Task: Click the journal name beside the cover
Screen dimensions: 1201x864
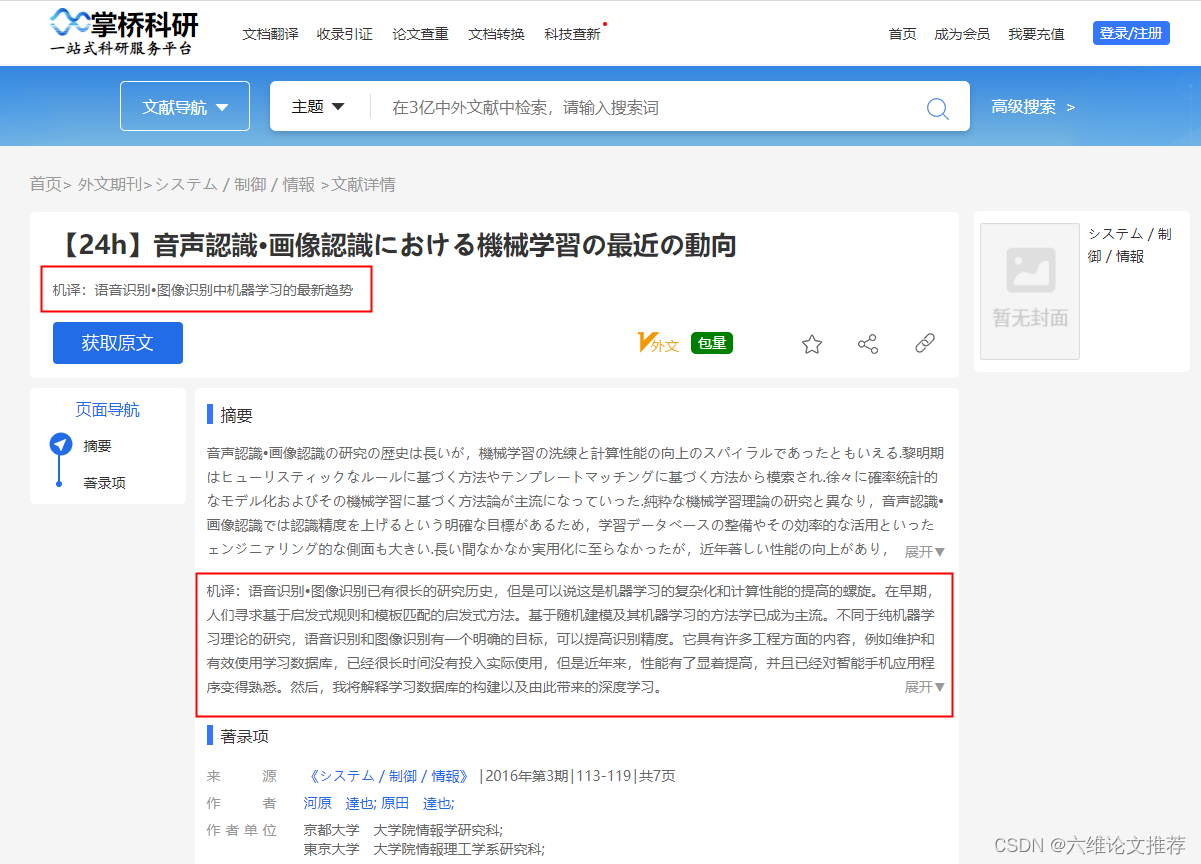Action: pyautogui.click(x=1130, y=244)
